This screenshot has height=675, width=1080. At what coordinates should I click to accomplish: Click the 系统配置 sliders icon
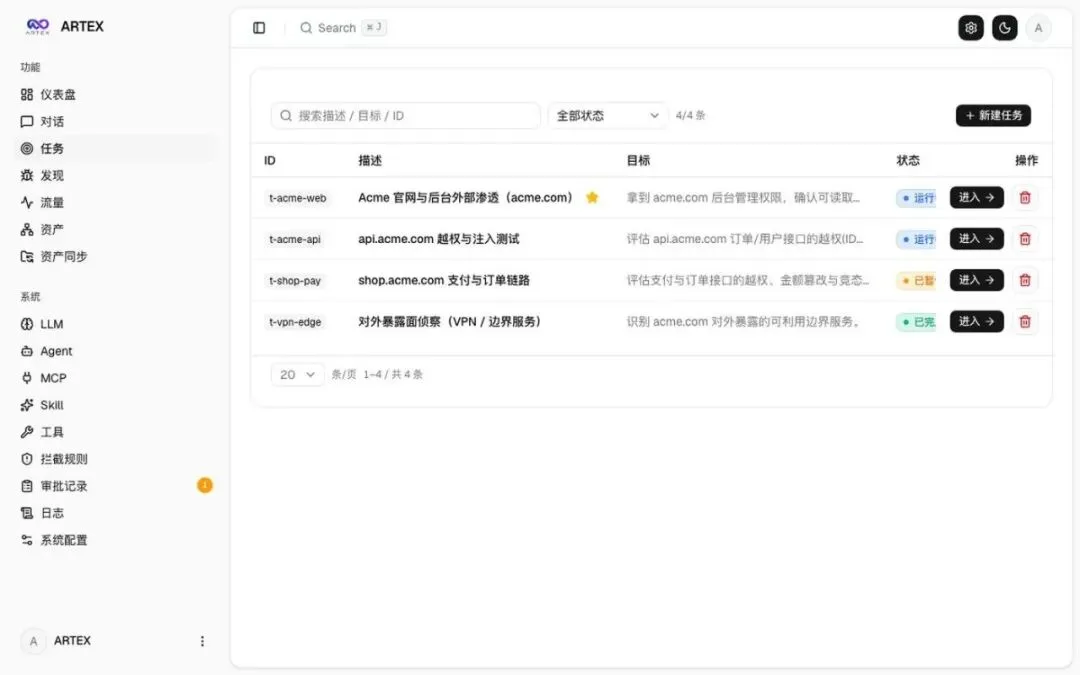pyautogui.click(x=27, y=540)
